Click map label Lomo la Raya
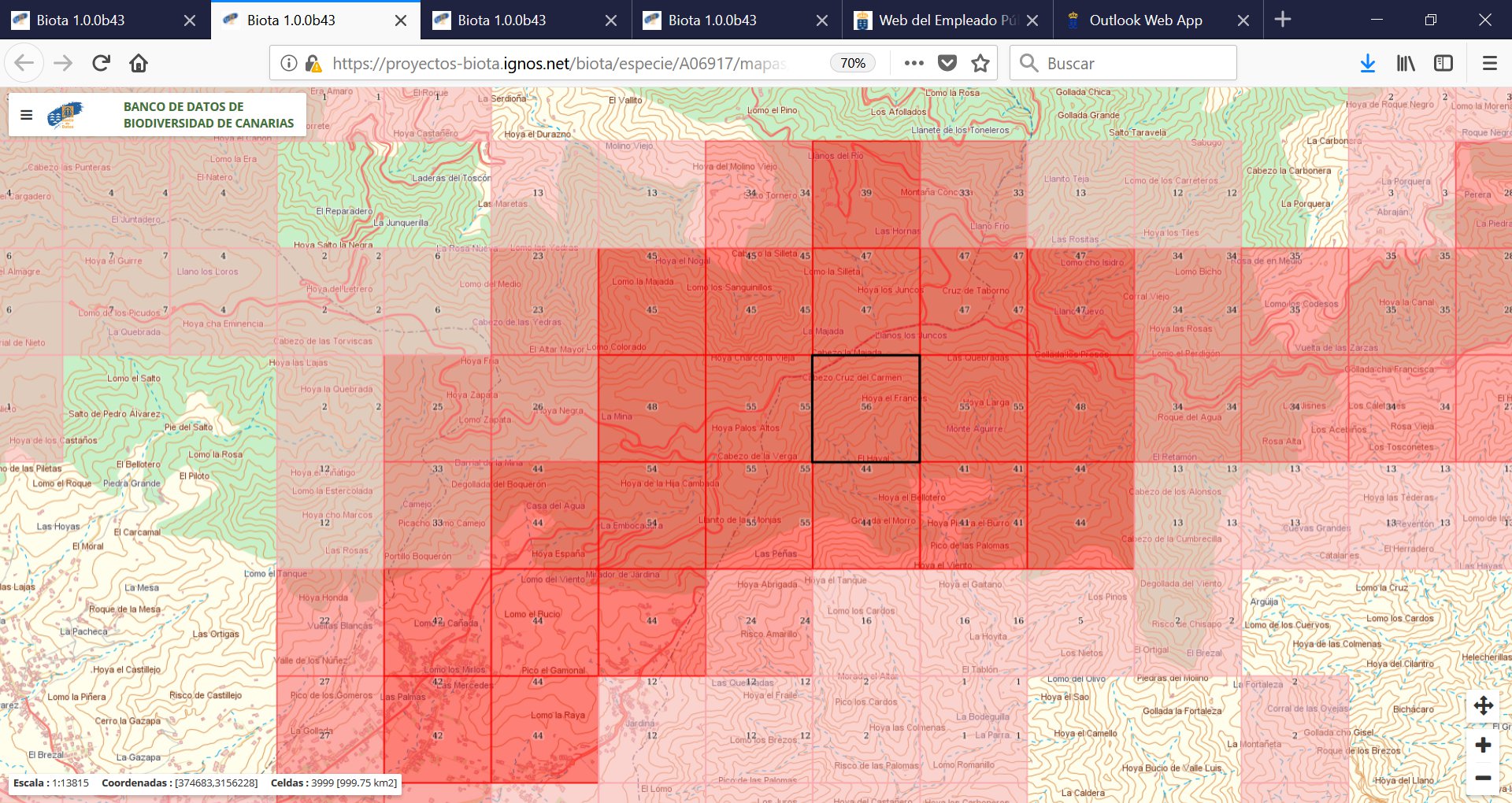Image resolution: width=1512 pixels, height=803 pixels. (558, 716)
